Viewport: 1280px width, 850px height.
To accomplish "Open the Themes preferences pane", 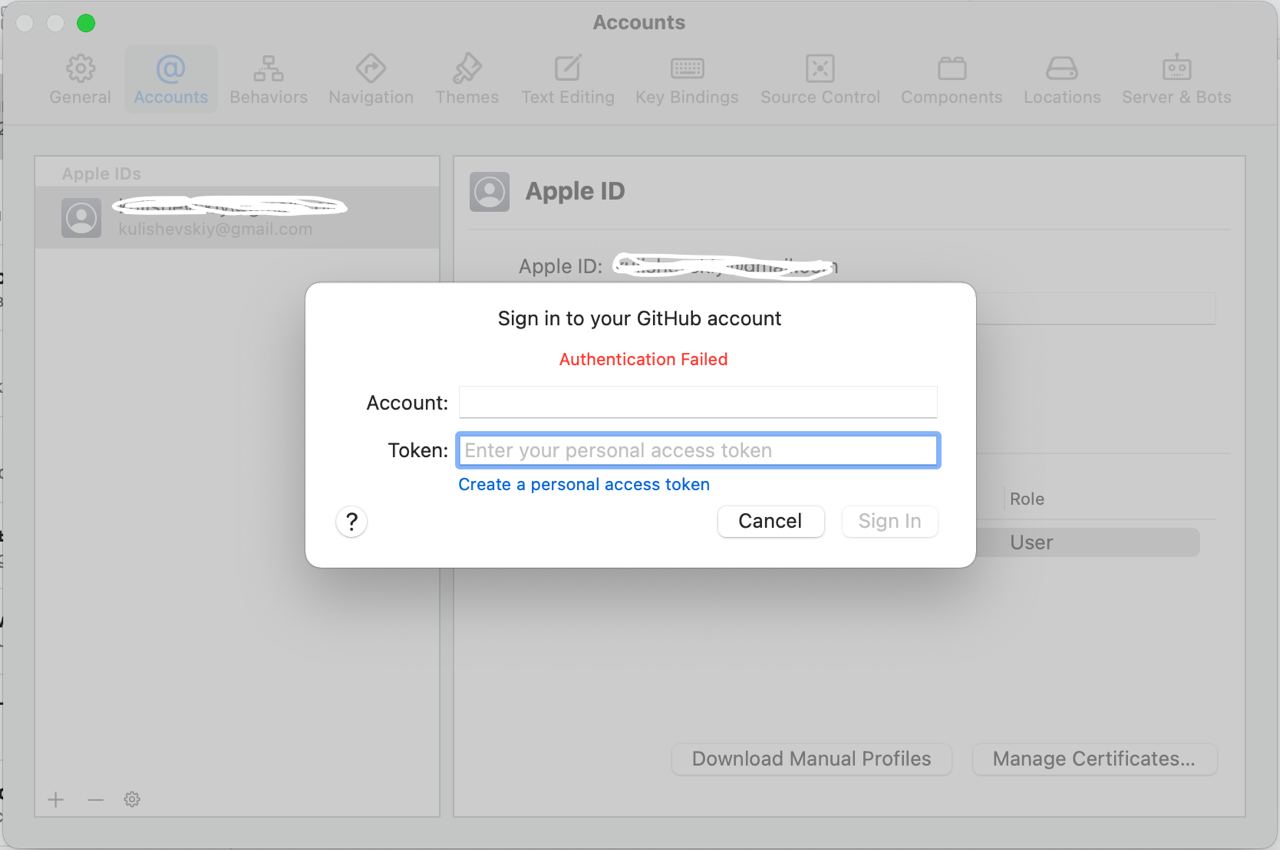I will [x=467, y=79].
